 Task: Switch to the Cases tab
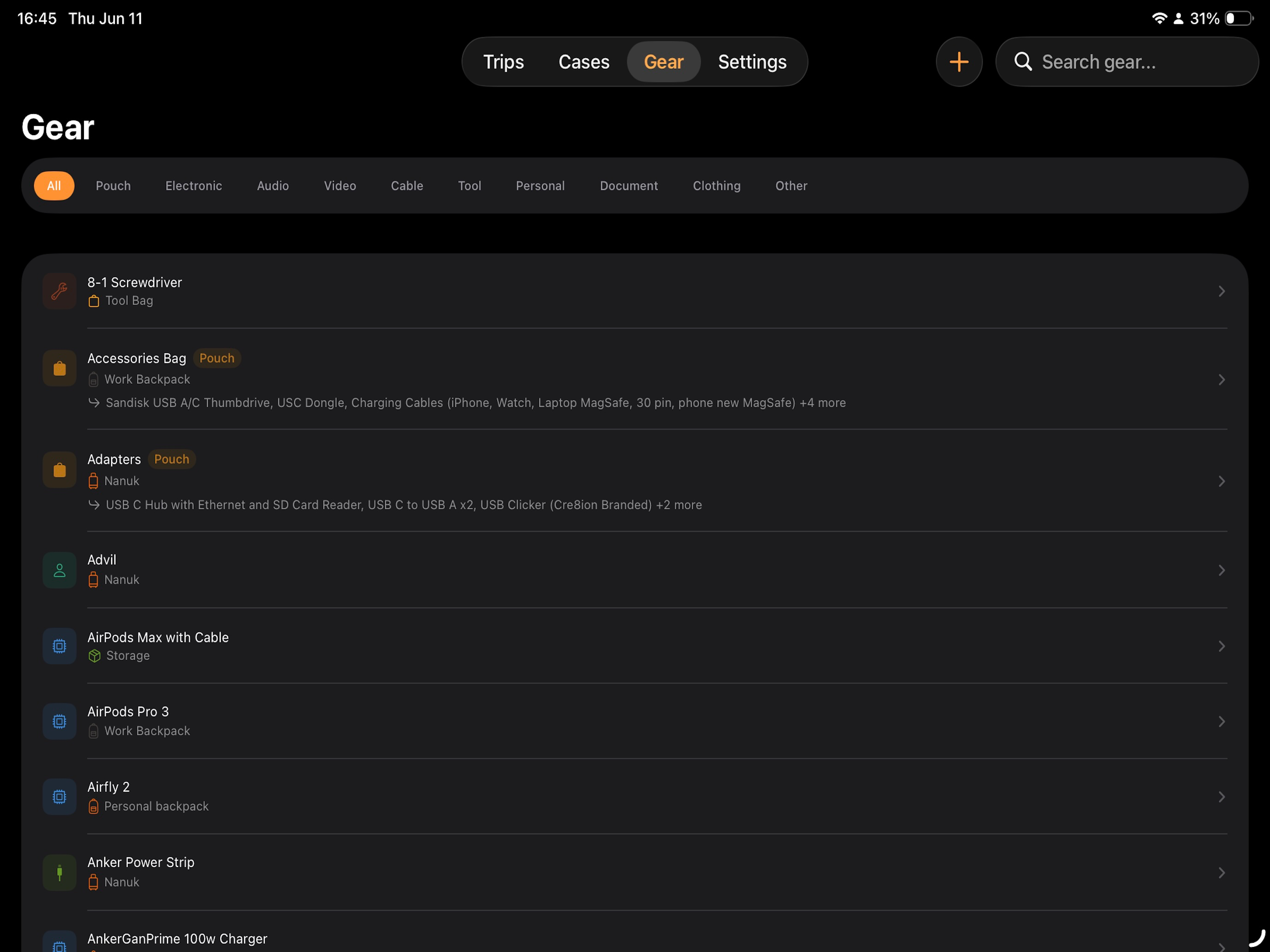pyautogui.click(x=584, y=62)
